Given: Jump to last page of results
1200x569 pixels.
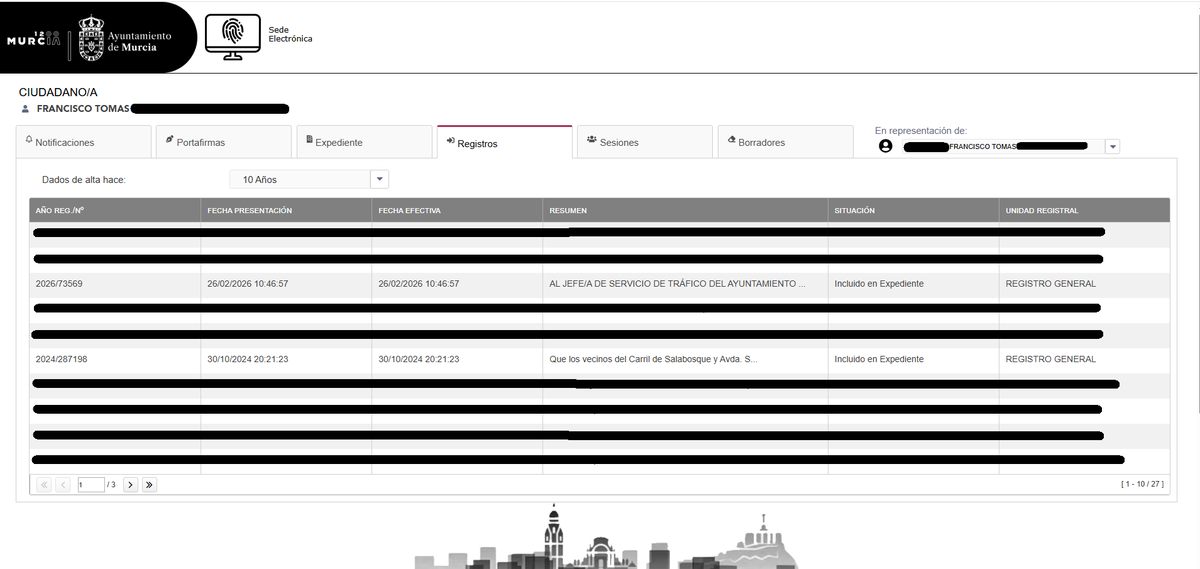Looking at the screenshot, I should (x=149, y=484).
